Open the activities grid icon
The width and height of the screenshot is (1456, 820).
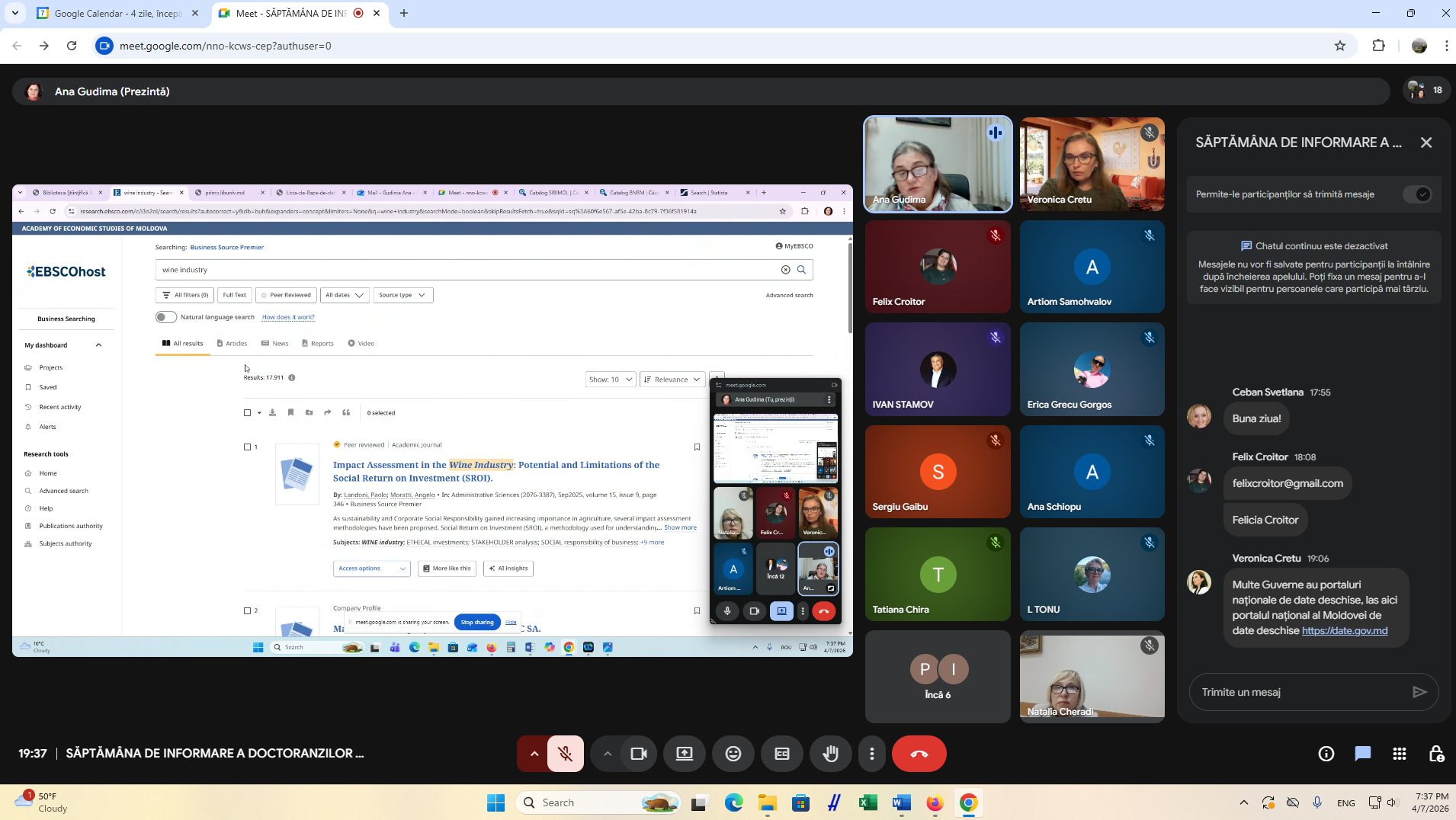point(1399,754)
